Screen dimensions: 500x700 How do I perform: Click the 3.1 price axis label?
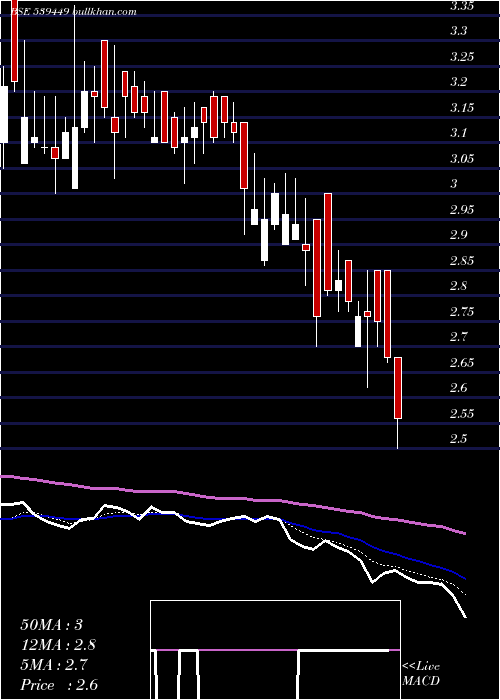tap(458, 133)
